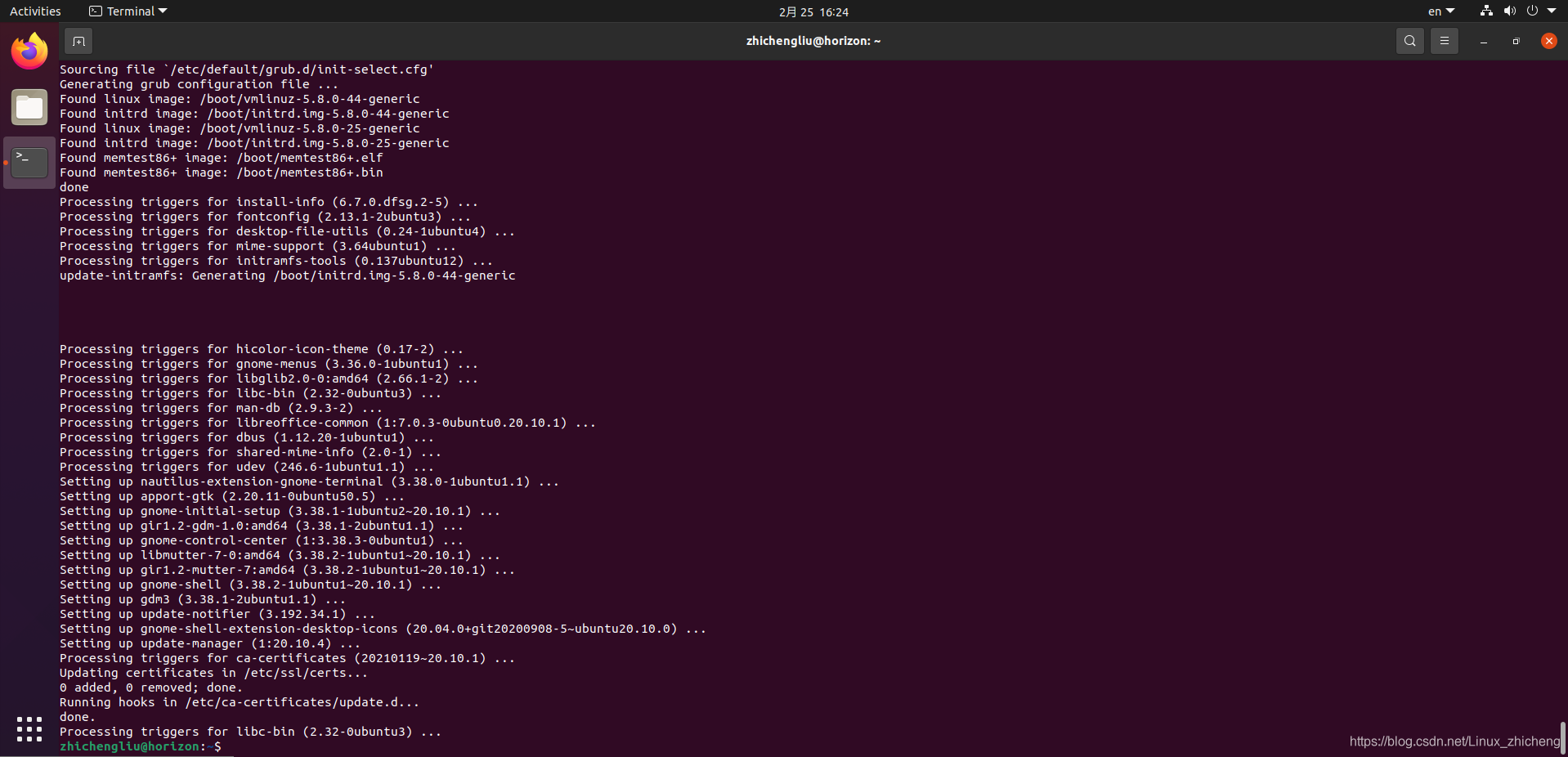Click the 'Setting up apport-gtk' line
1568x757 pixels.
(x=232, y=496)
